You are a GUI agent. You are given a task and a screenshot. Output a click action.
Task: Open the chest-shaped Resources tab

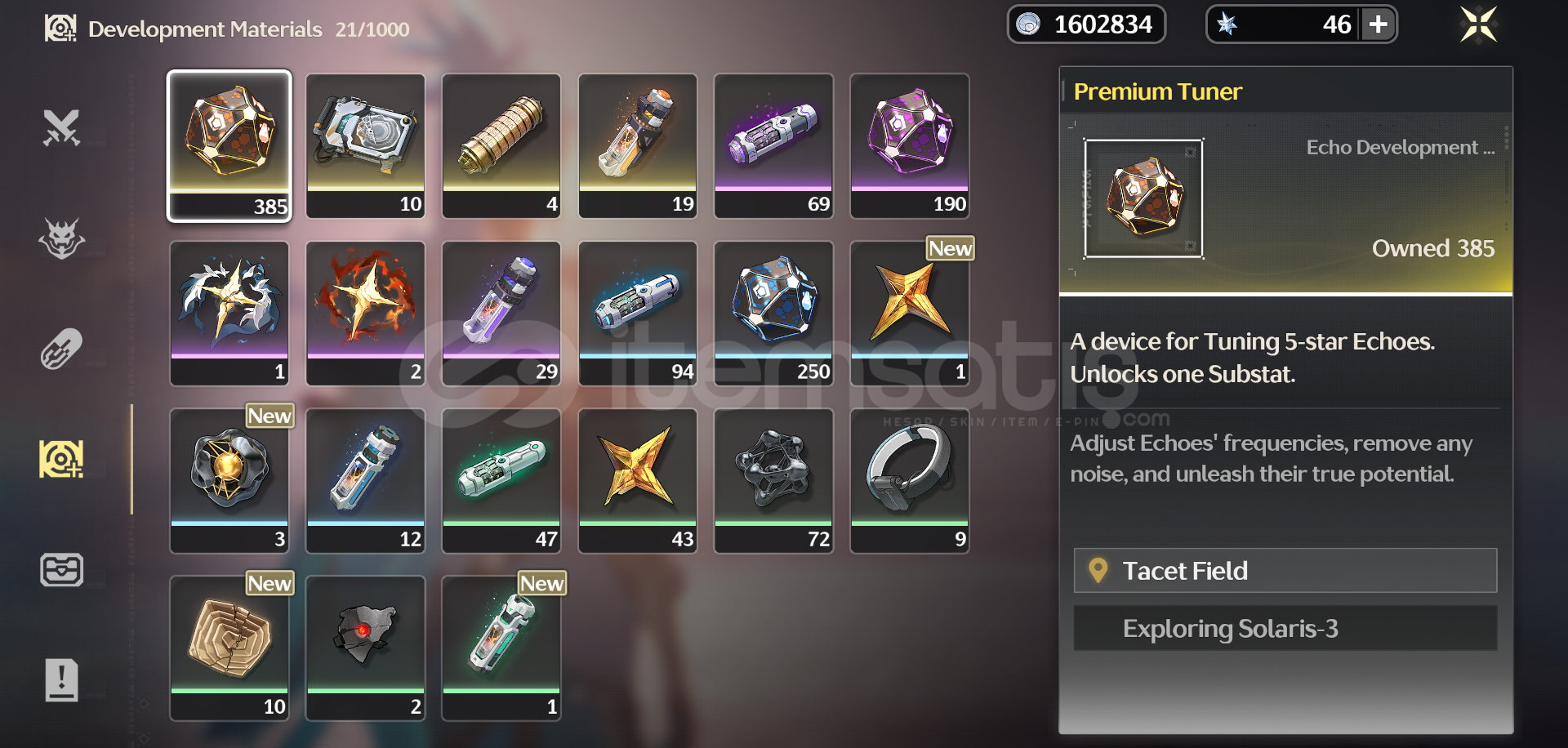pos(62,569)
